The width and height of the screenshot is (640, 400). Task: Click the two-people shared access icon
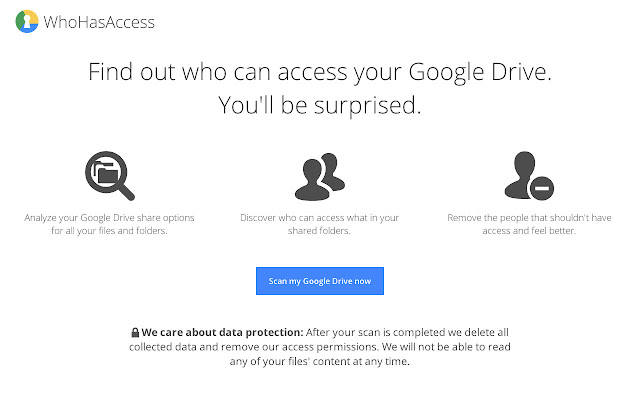319,177
